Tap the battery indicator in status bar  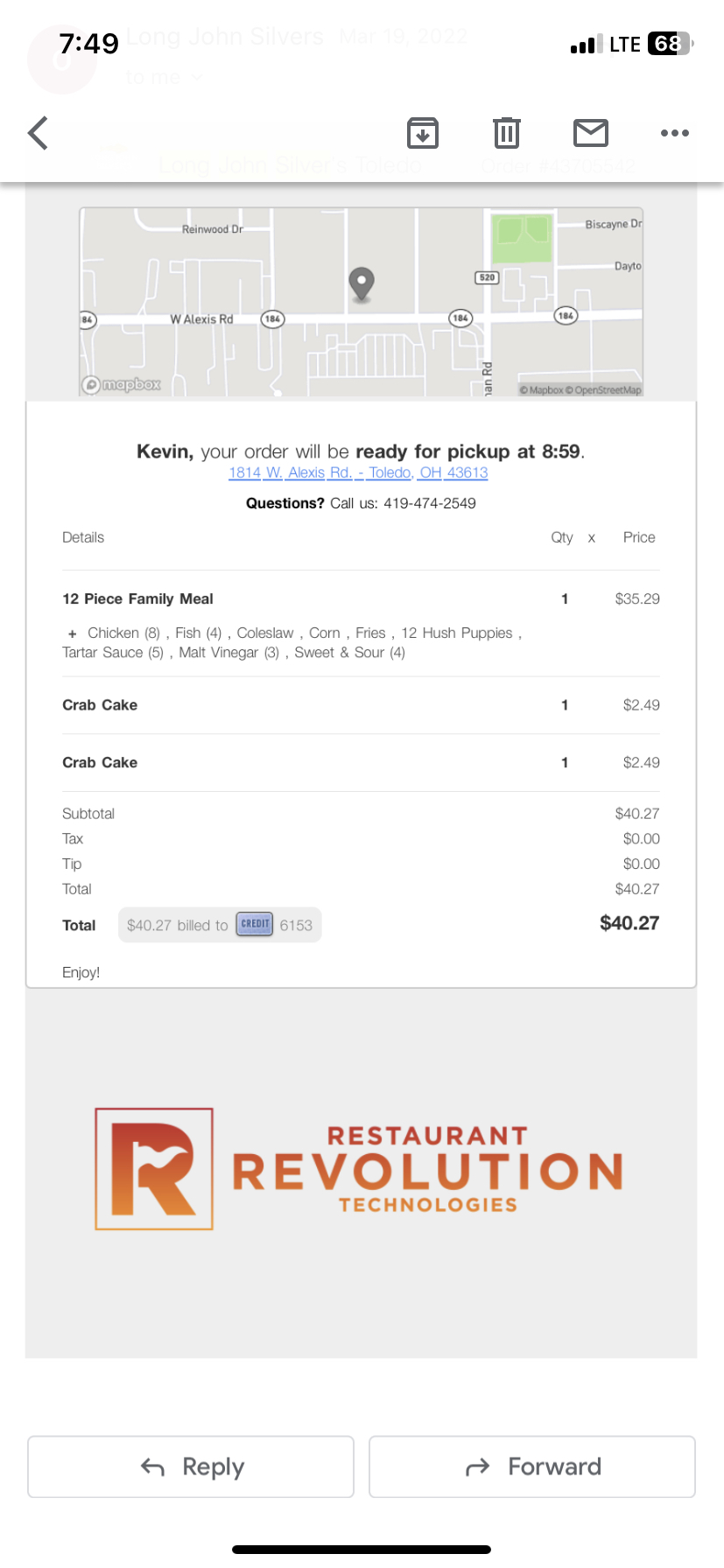669,44
